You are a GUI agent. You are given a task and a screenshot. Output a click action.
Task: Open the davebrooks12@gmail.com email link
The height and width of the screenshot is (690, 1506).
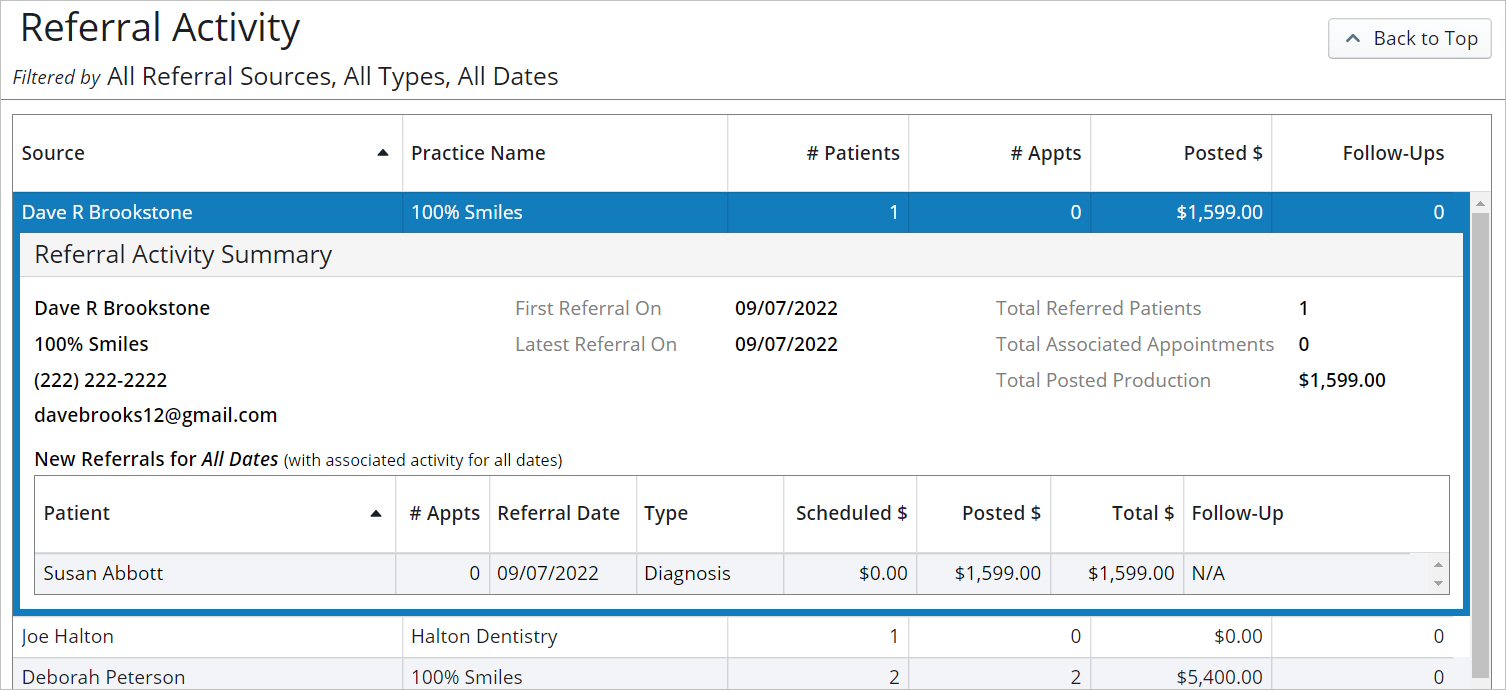(x=156, y=415)
